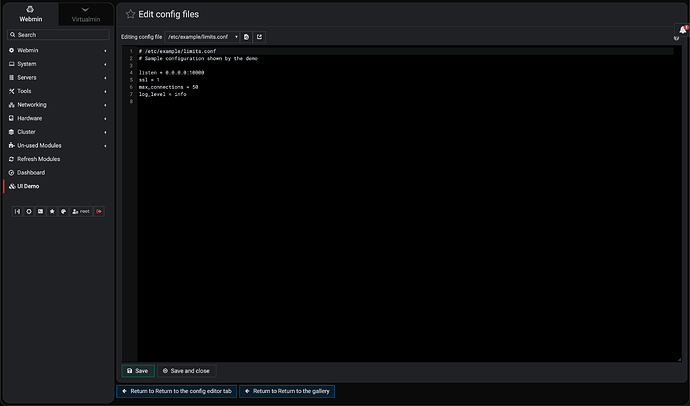
Task: Click the Hardware icon in sidebar
Action: 11,118
